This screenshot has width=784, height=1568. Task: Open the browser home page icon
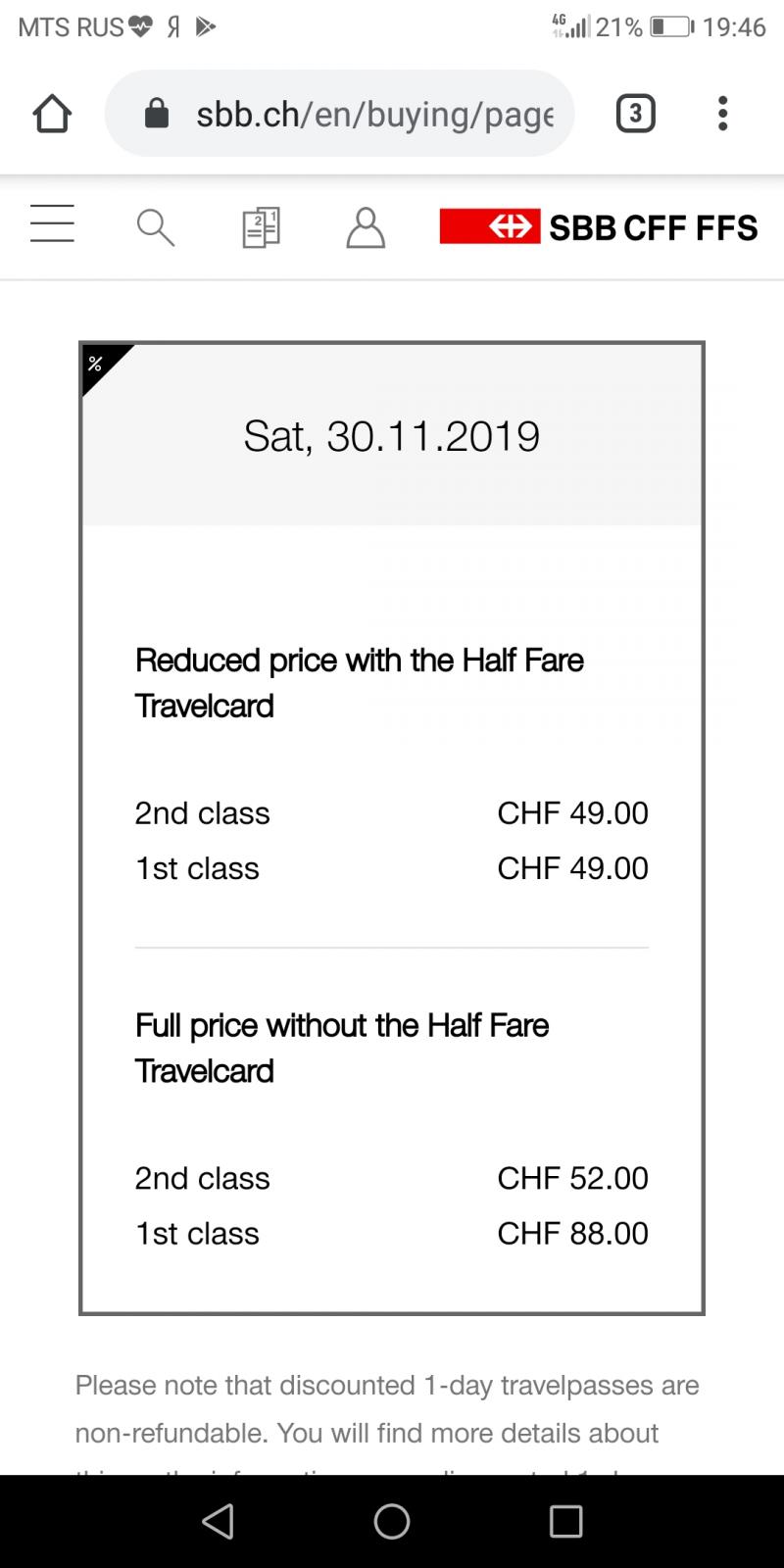[52, 114]
